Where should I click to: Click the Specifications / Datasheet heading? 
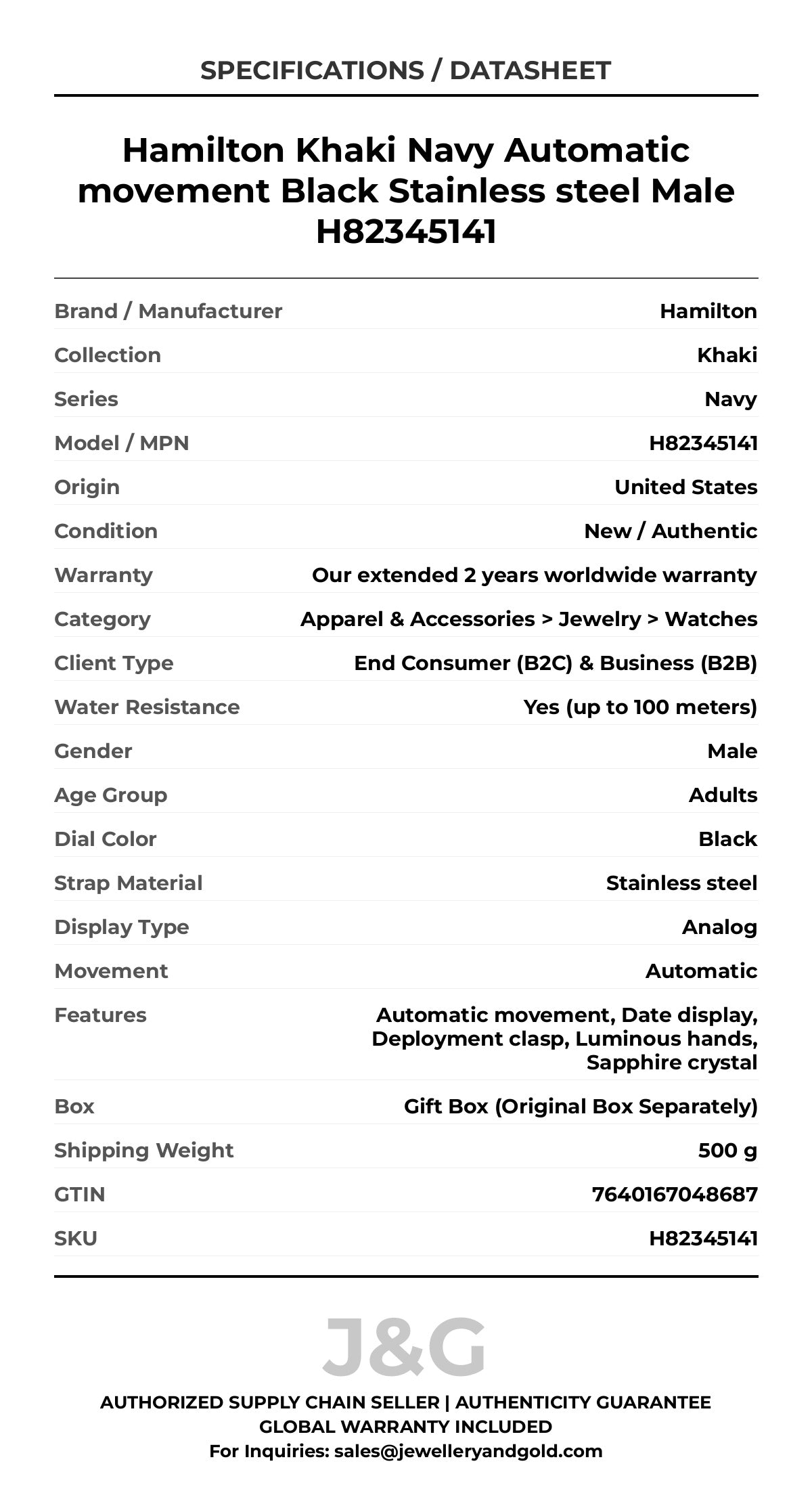click(405, 70)
